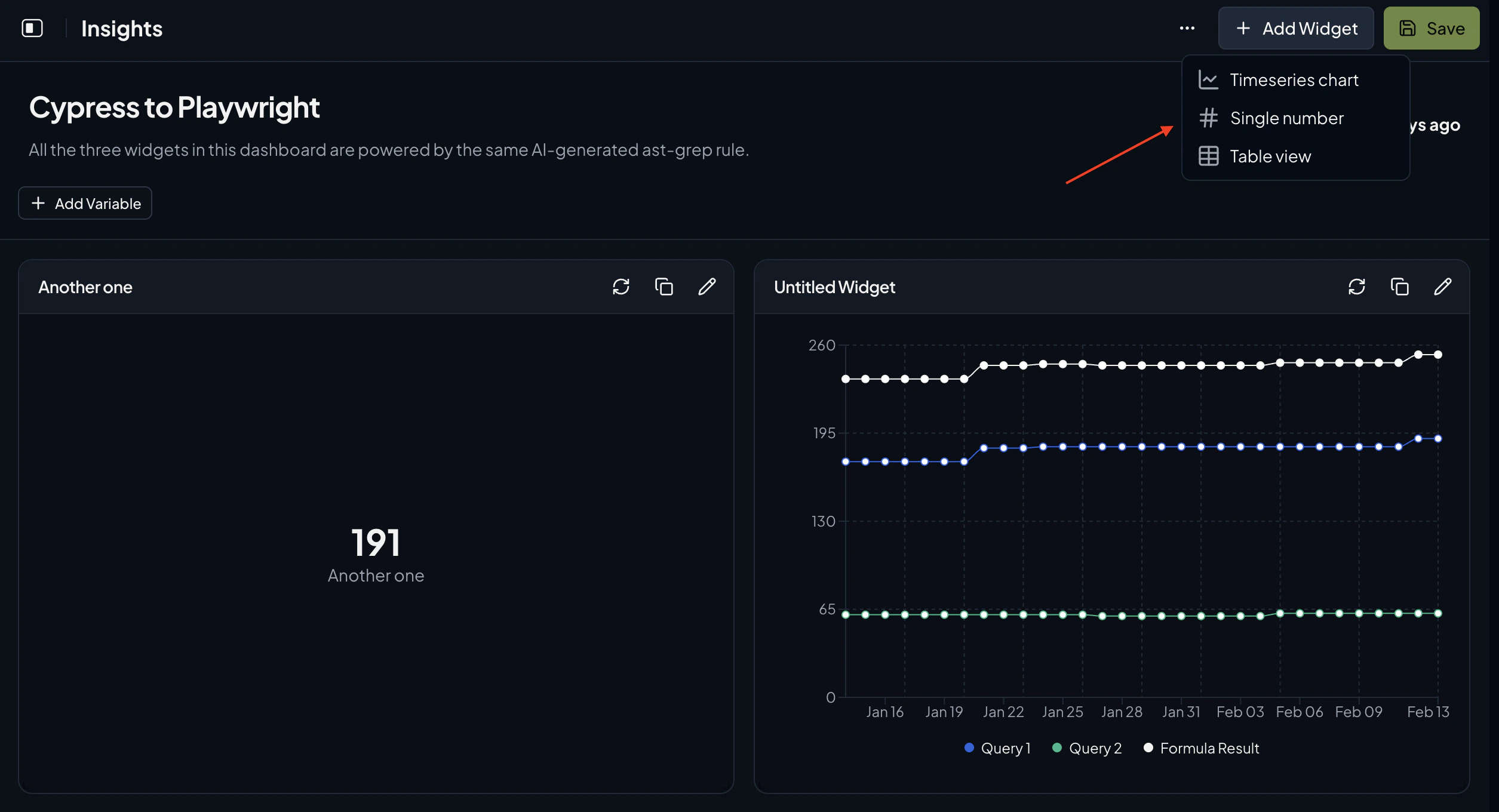
Task: Open the Untitled Widget editor with pencil icon
Action: click(1443, 287)
